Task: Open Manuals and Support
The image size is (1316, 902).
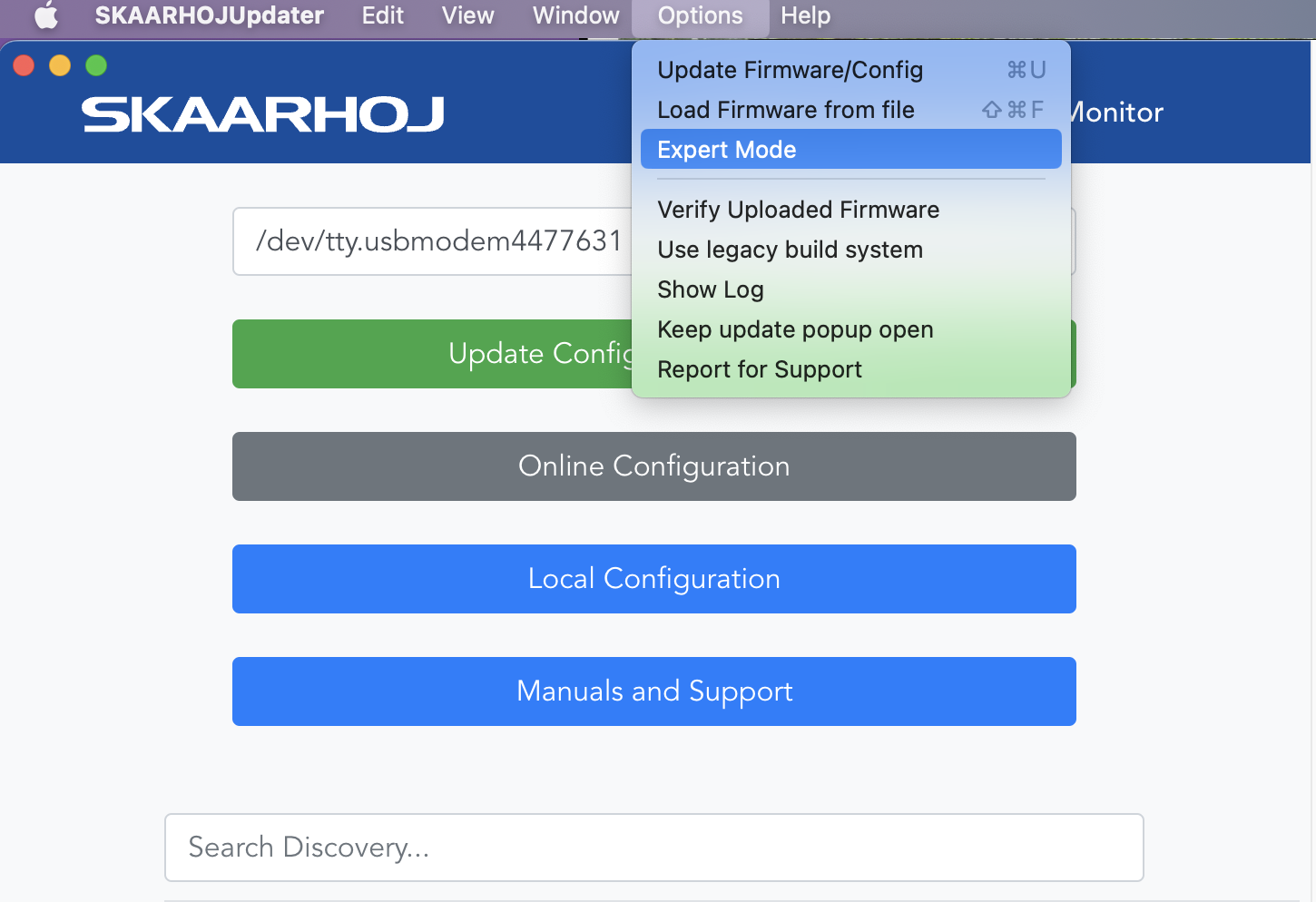Action: tap(654, 691)
